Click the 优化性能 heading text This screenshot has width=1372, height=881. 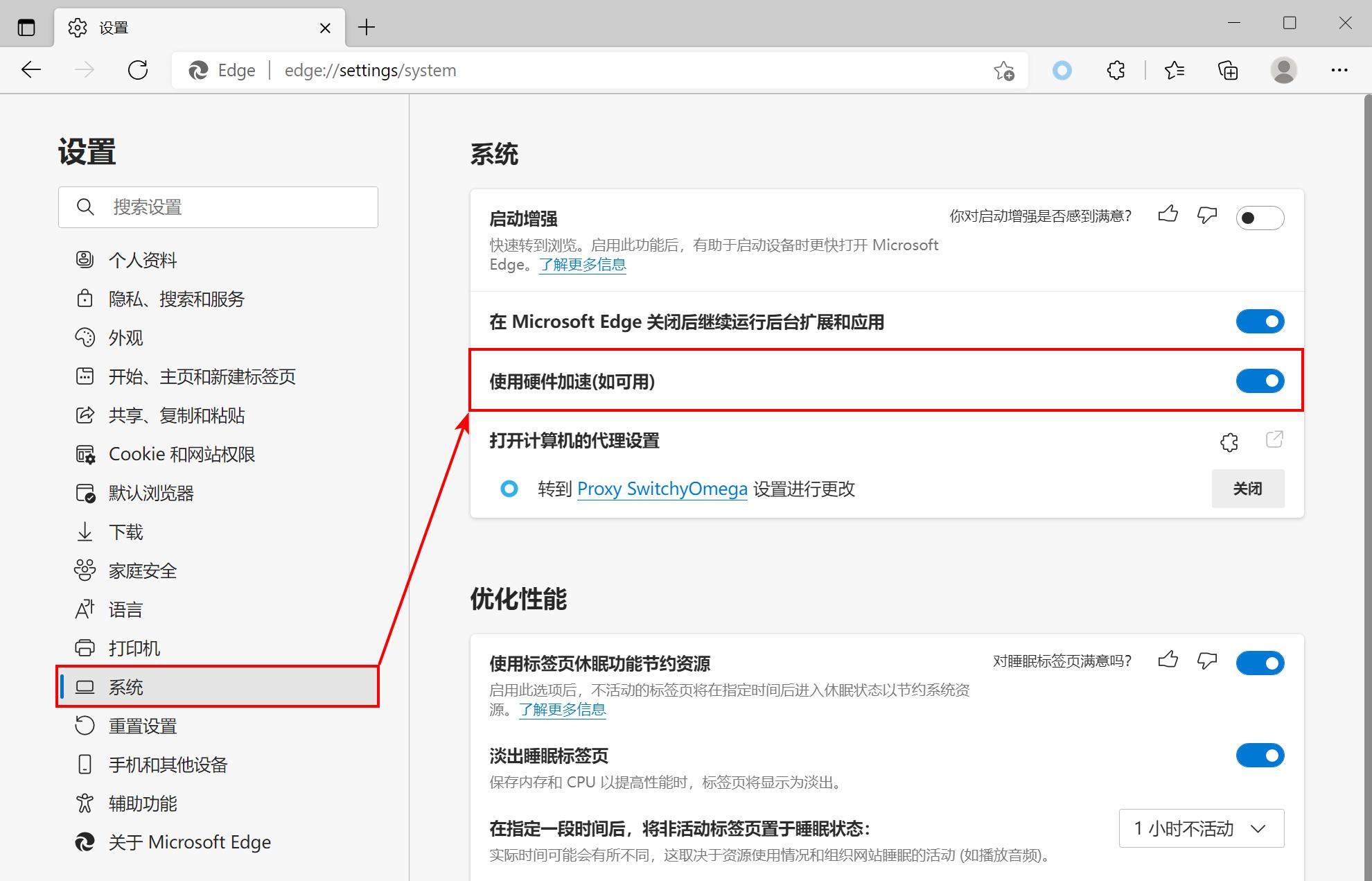(518, 599)
